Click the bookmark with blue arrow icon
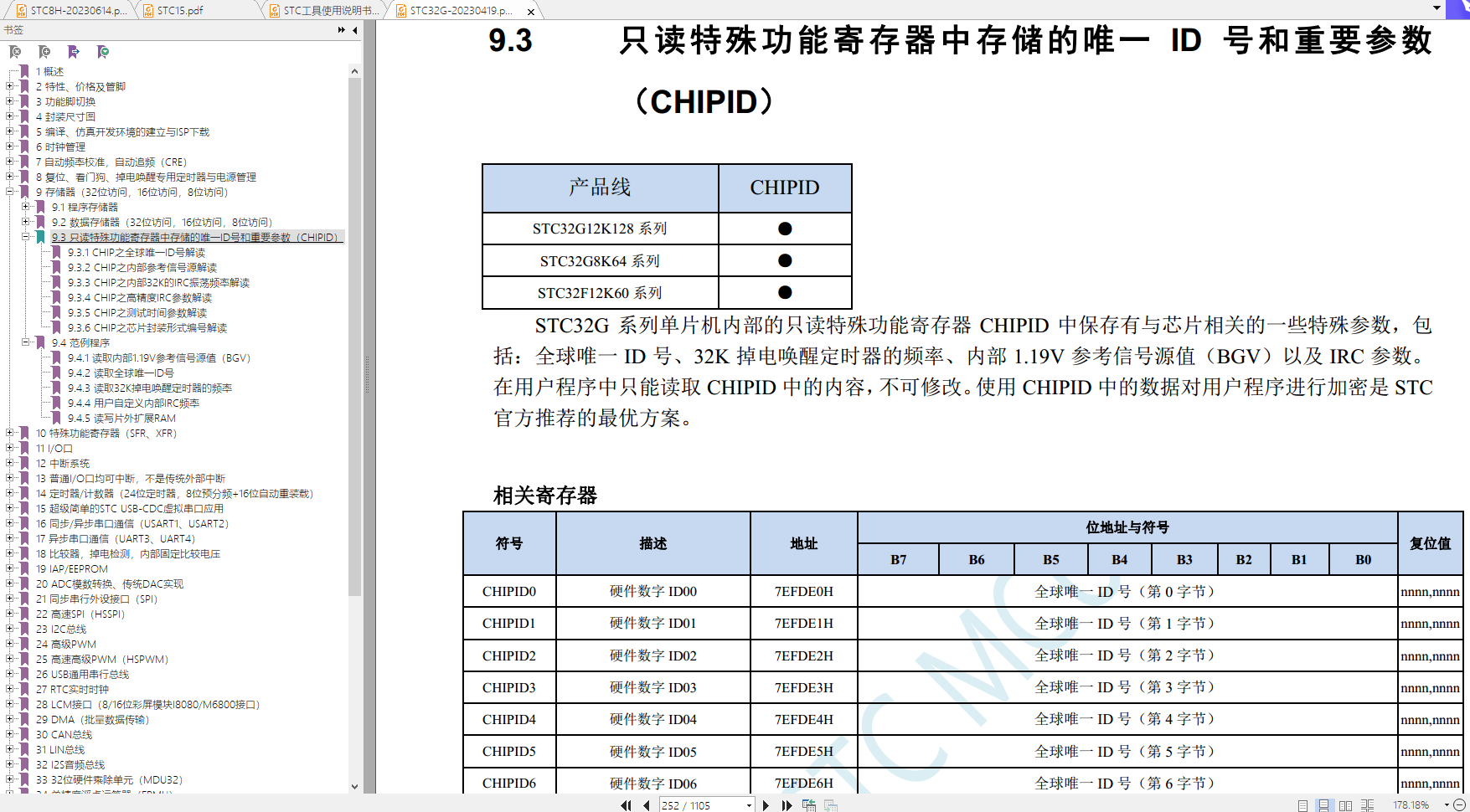This screenshot has height=812, width=1470. [x=74, y=52]
